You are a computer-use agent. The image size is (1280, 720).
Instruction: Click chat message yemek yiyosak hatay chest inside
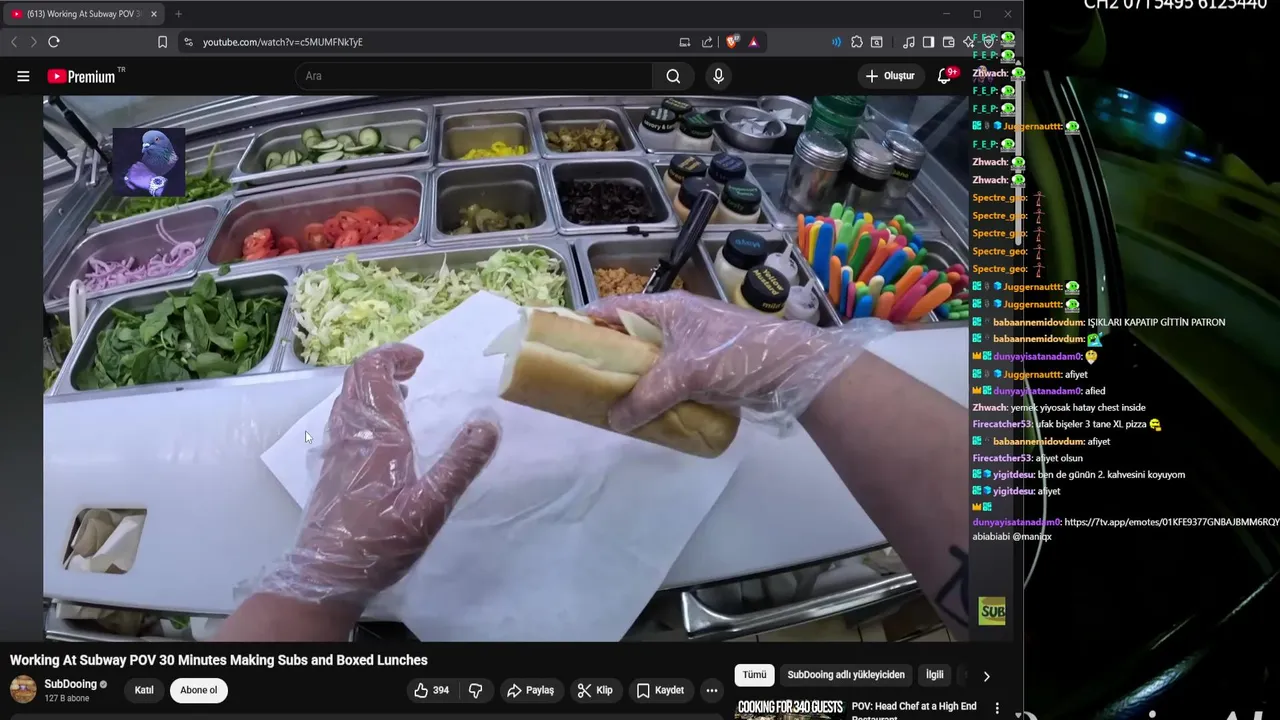[x=1079, y=407]
